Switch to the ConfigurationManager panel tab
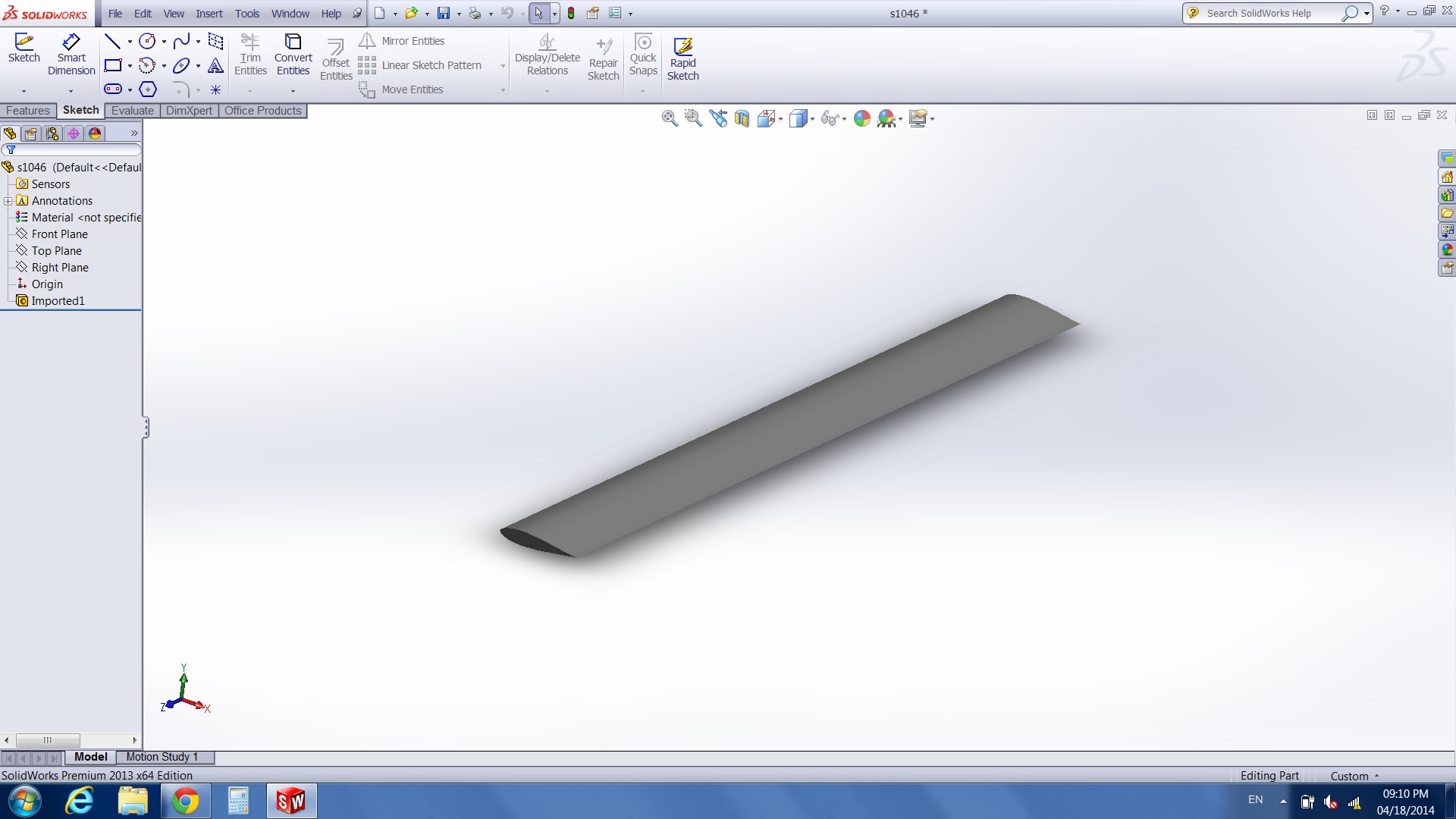Viewport: 1456px width, 819px height. pos(52,133)
